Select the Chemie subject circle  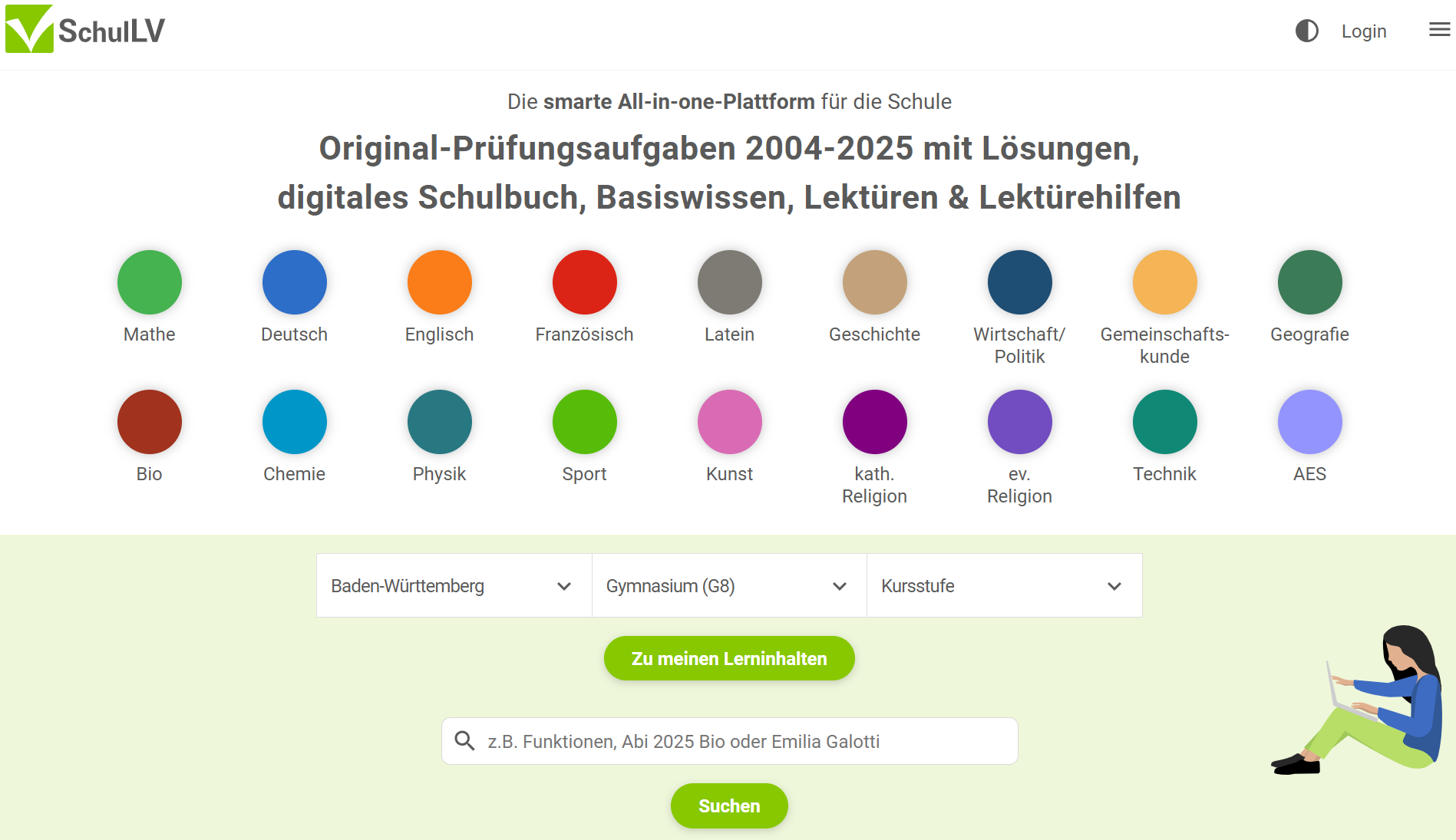tap(294, 421)
